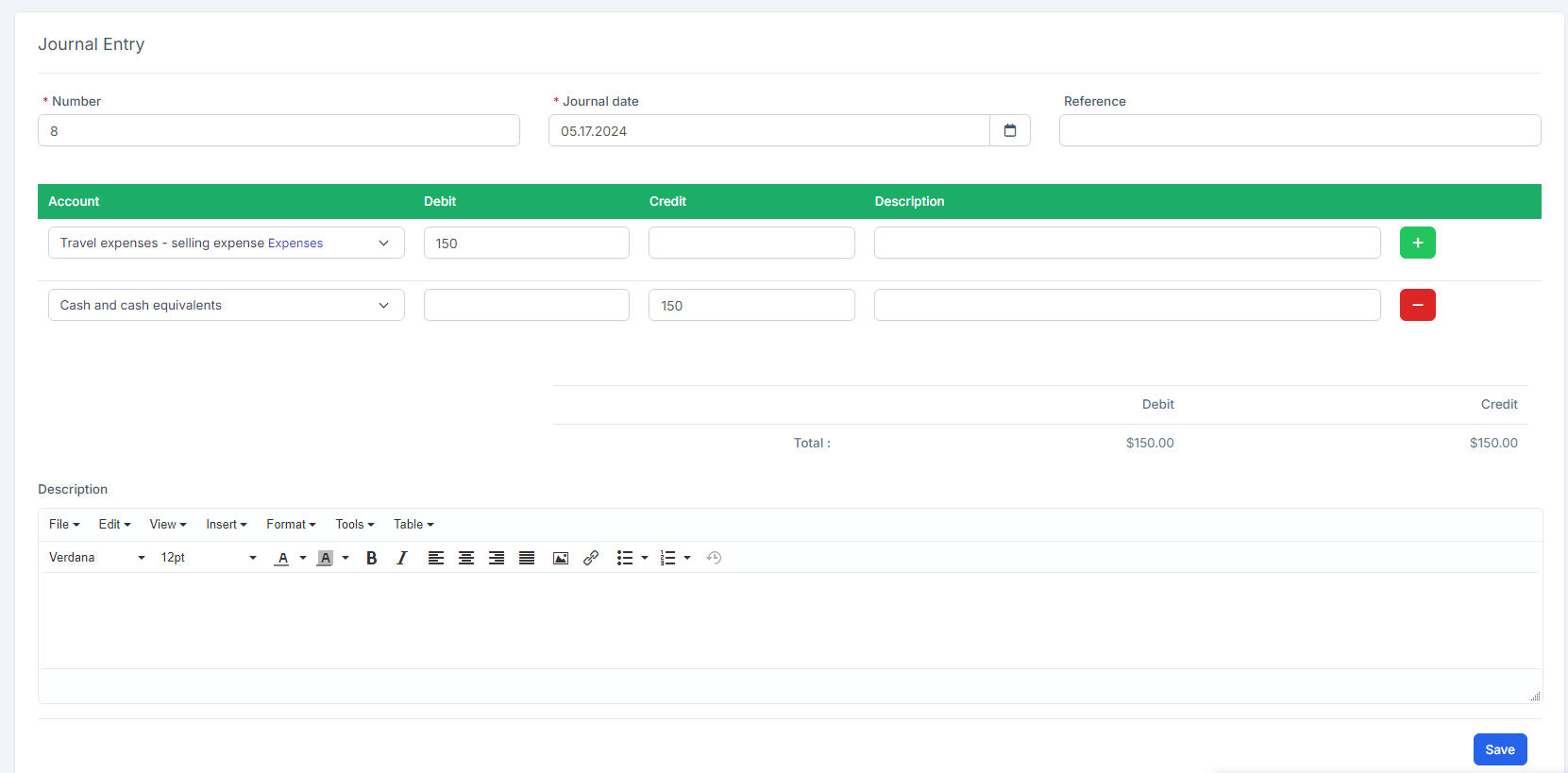Toggle italic text formatting

[x=402, y=558]
